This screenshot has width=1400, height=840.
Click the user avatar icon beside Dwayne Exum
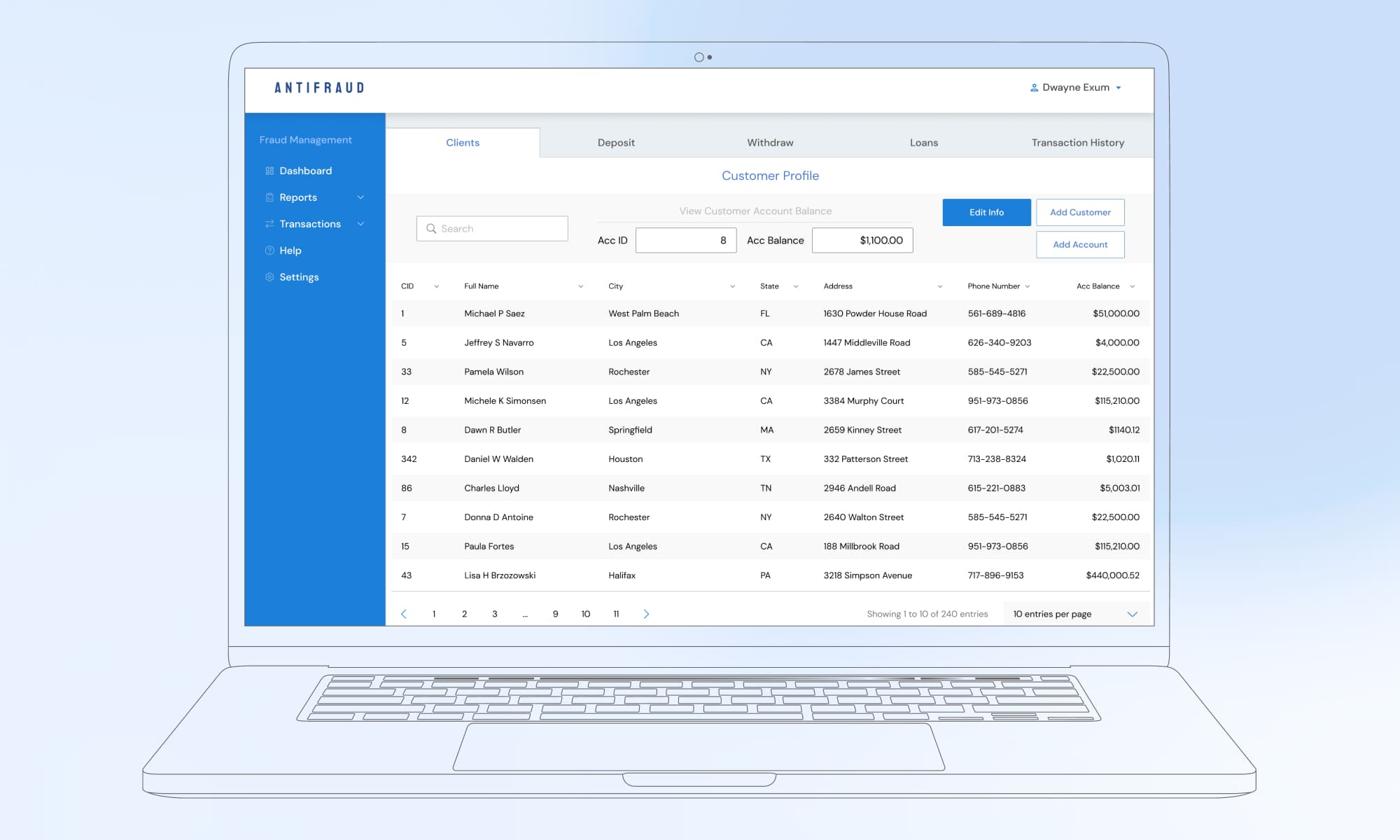point(1034,87)
